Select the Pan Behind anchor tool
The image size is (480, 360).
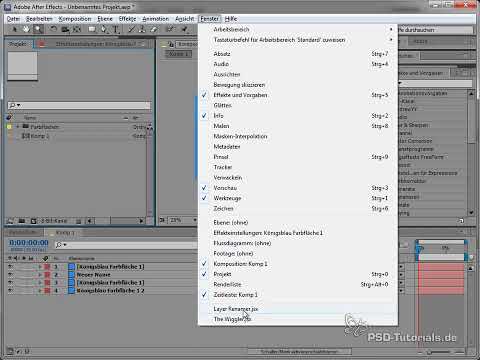pyautogui.click(x=77, y=29)
